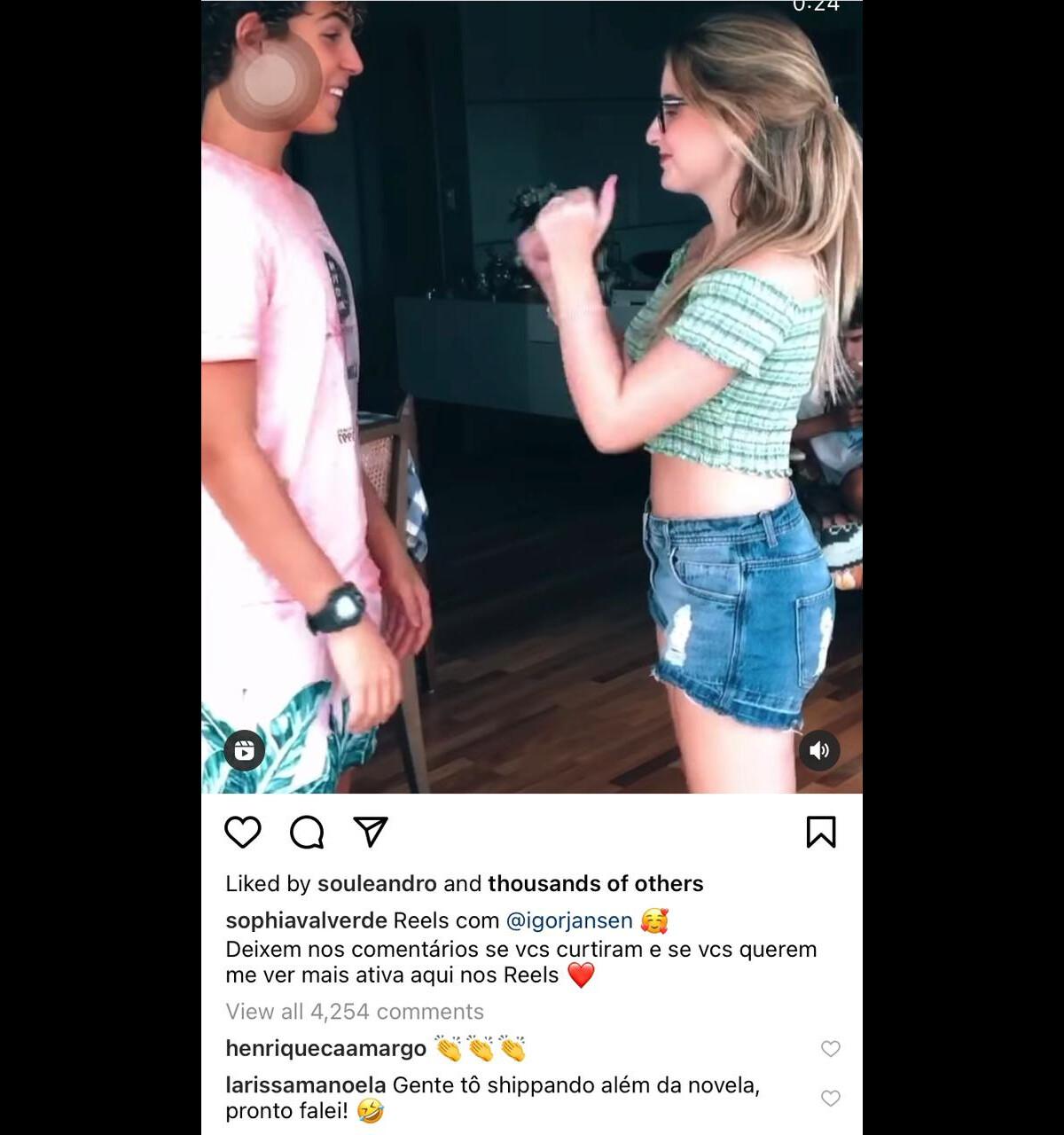This screenshot has height=1135, width=1064.
Task: View all 4,254 comments
Action: (355, 1012)
